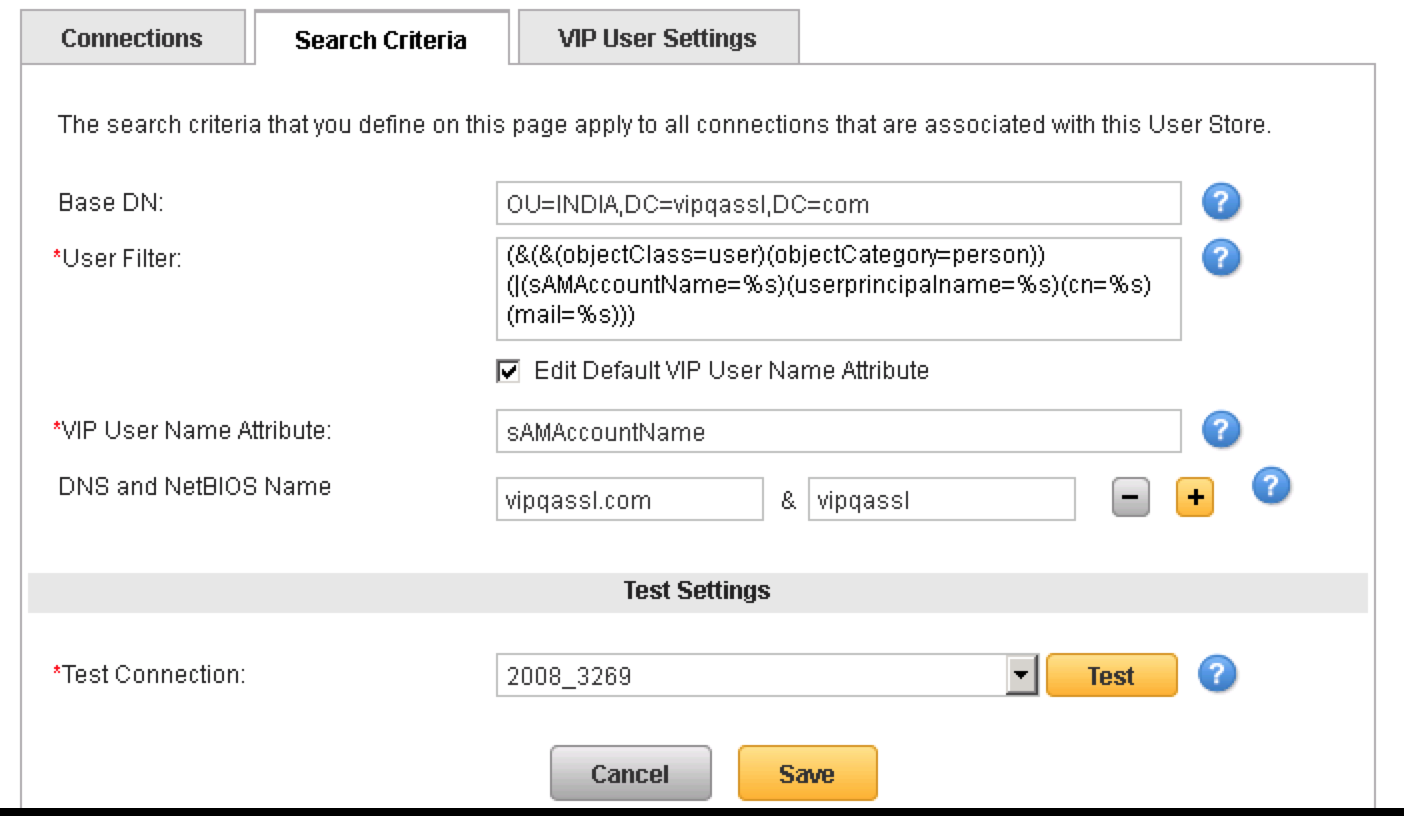This screenshot has width=1404, height=816.
Task: Open the VIP User Settings tab
Action: (657, 38)
